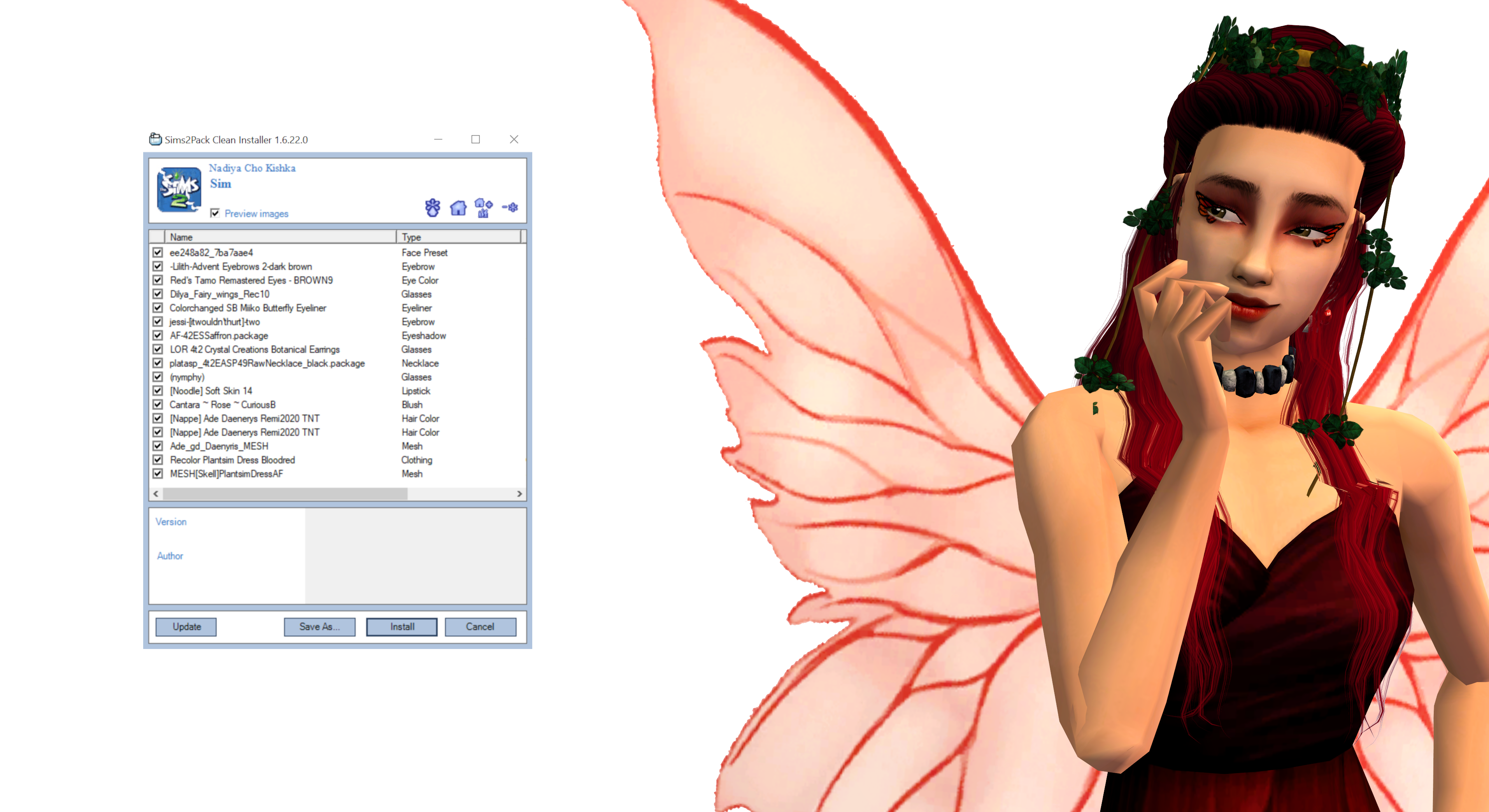Image resolution: width=1489 pixels, height=812 pixels.
Task: Click the minus snowflake seasons icon
Action: (x=510, y=207)
